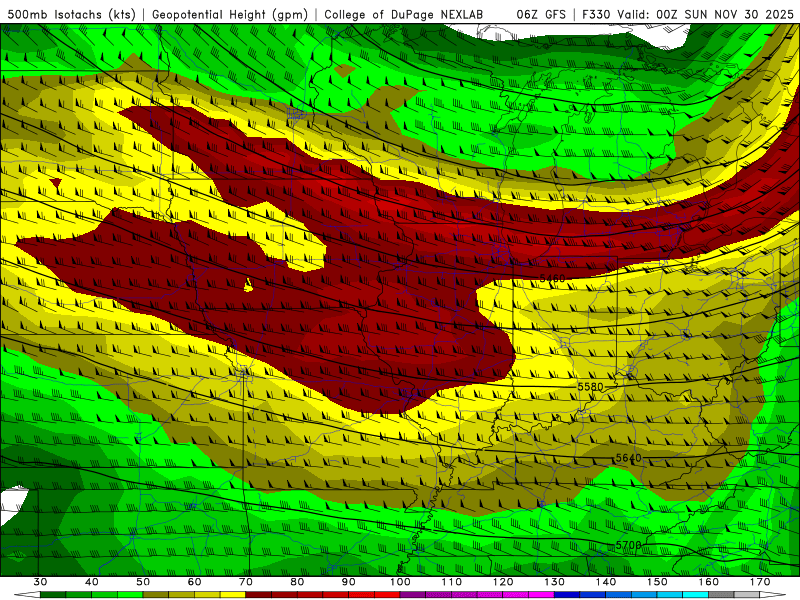
Task: Click the '500mb Isotachs (kts)' title text
Action: (71, 15)
